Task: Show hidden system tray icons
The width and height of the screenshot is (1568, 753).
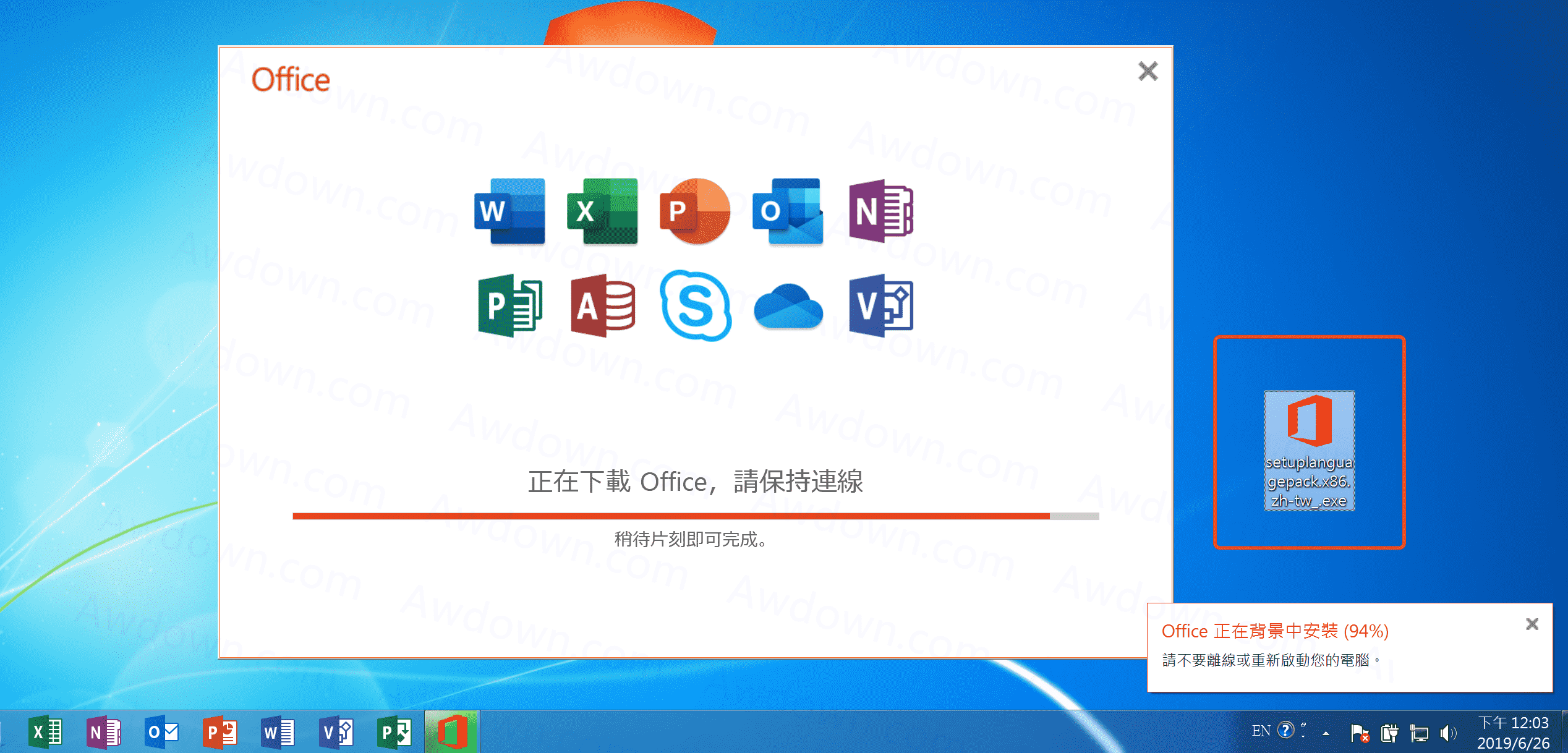Action: tap(1326, 733)
